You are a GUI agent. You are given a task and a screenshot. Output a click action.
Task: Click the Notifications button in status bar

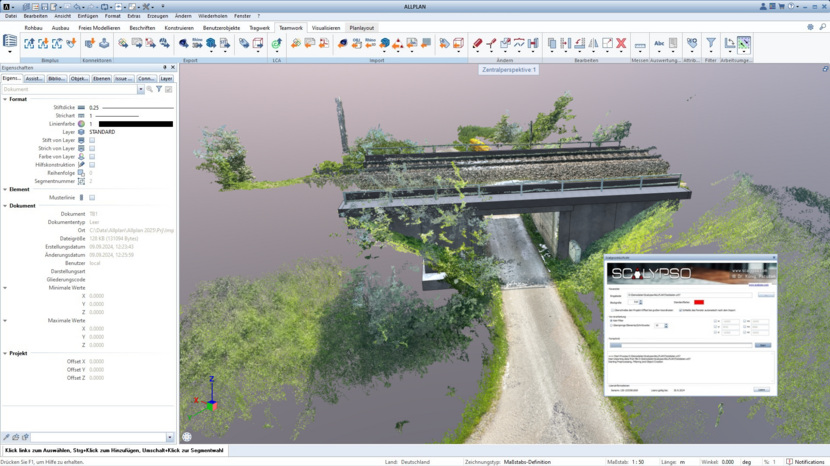(x=806, y=461)
